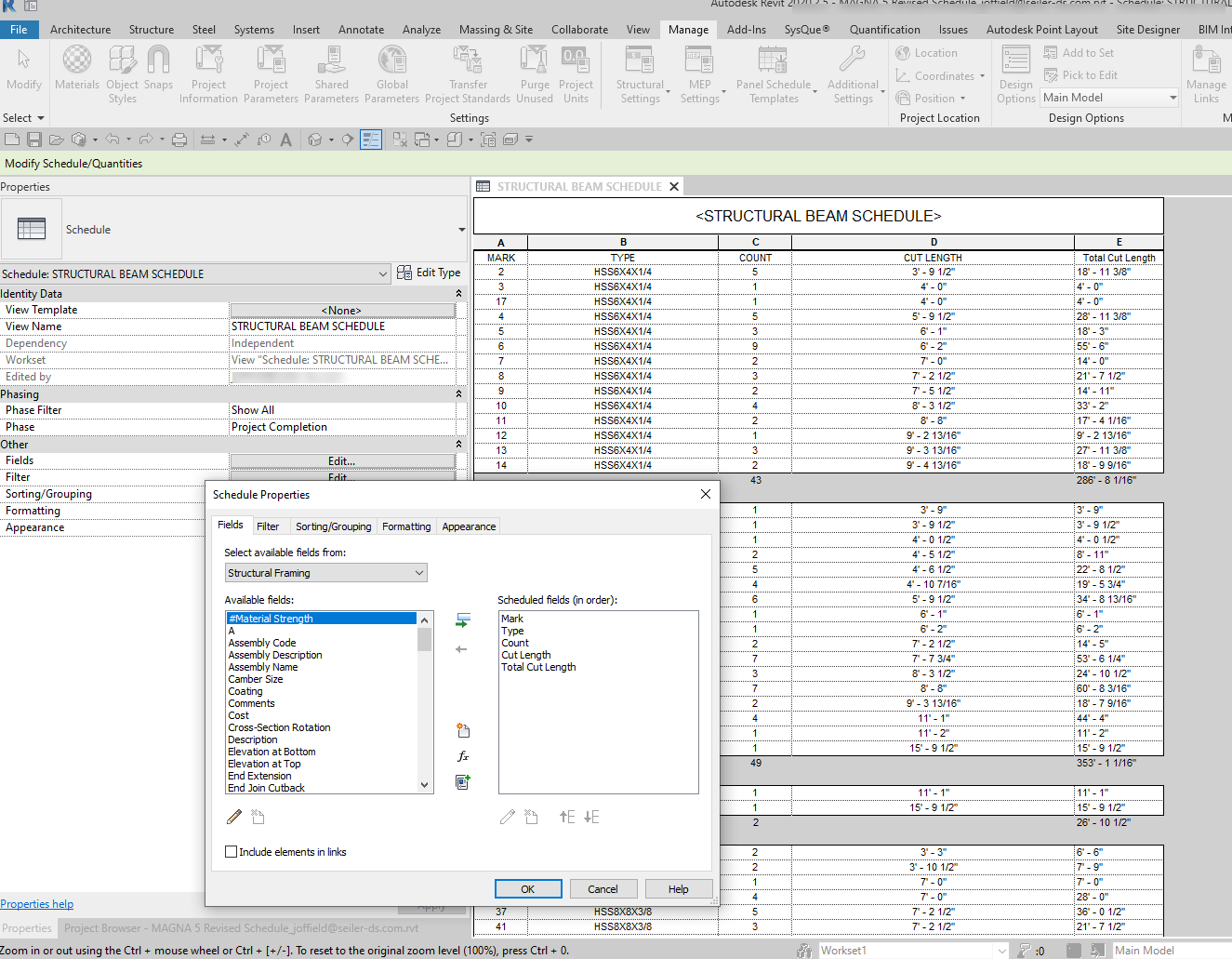The width and height of the screenshot is (1232, 959).
Task: Click OK in Schedule Properties
Action: pos(528,889)
